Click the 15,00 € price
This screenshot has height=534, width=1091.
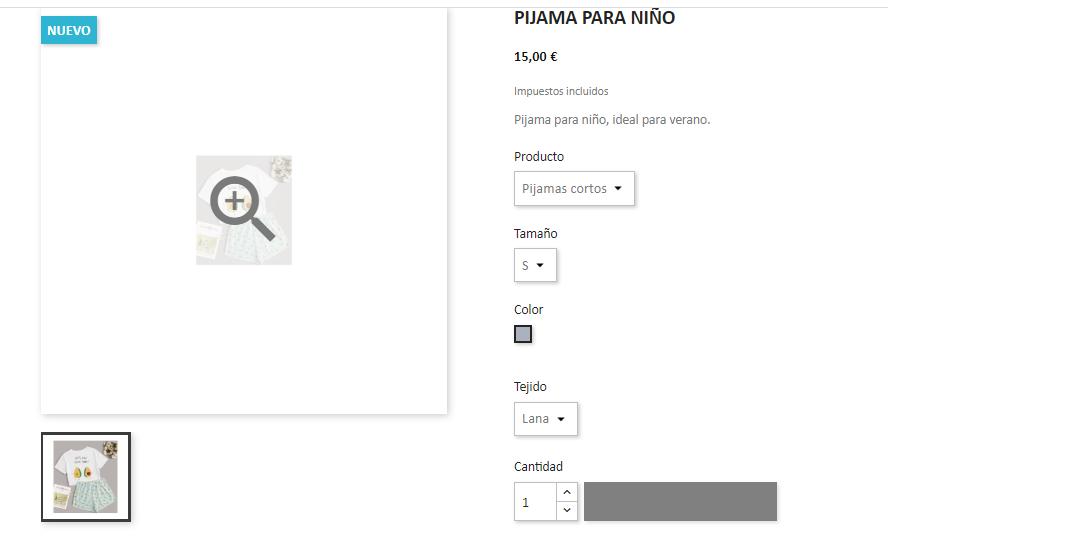pos(536,57)
